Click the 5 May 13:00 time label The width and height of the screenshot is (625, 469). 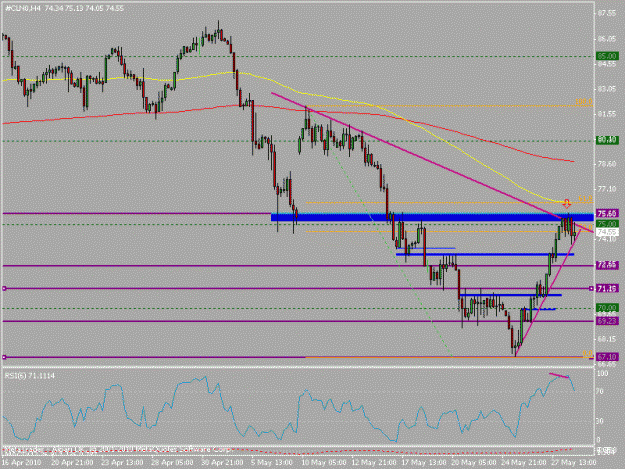[272, 463]
